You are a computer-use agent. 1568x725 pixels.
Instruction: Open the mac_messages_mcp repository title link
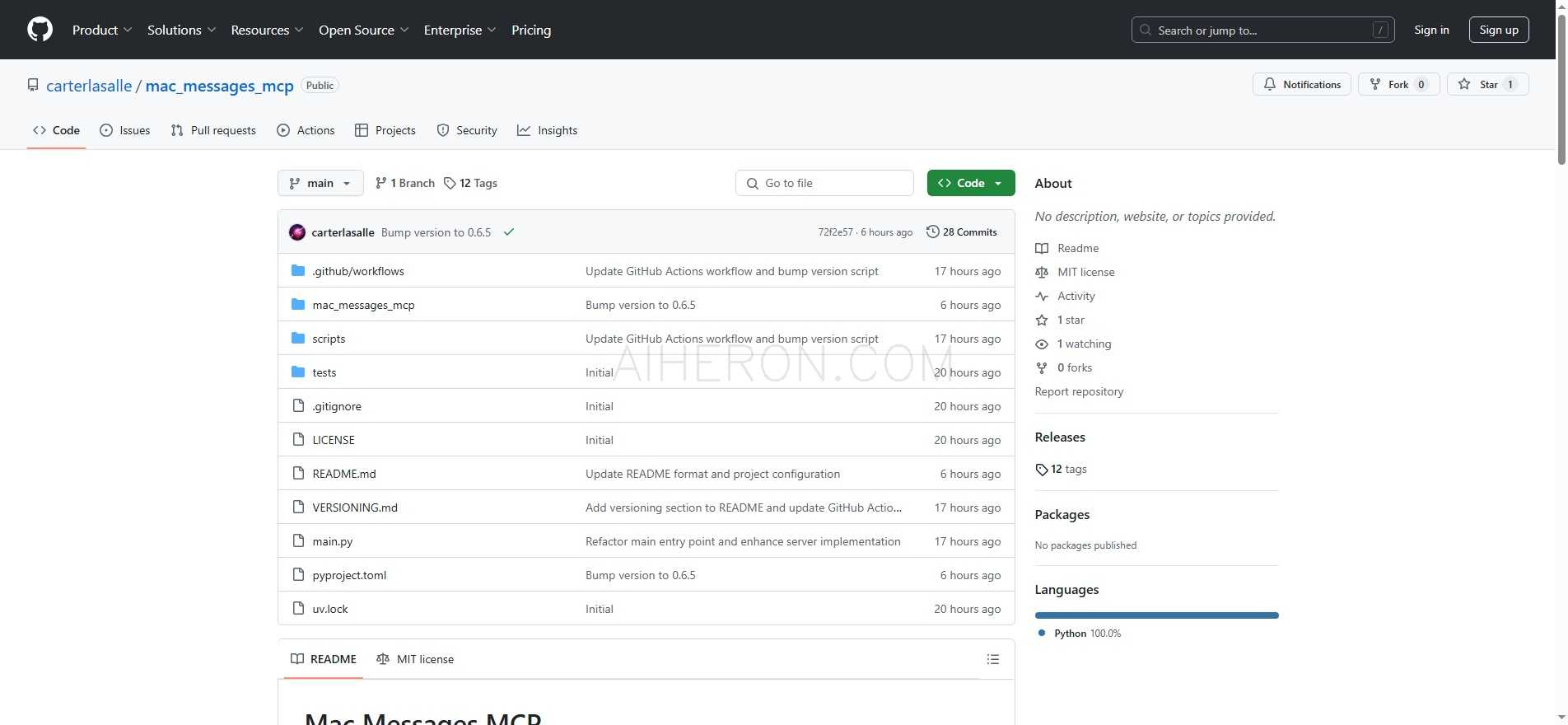point(220,86)
